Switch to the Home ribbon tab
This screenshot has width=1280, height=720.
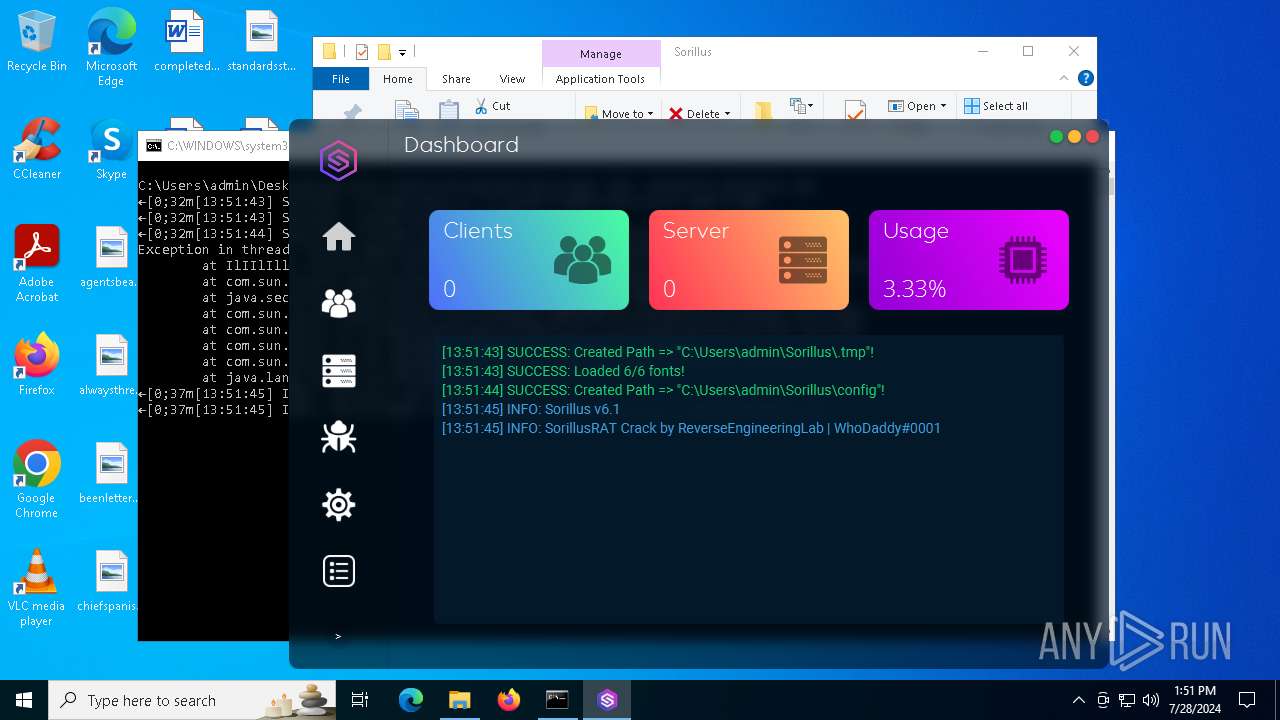397,79
